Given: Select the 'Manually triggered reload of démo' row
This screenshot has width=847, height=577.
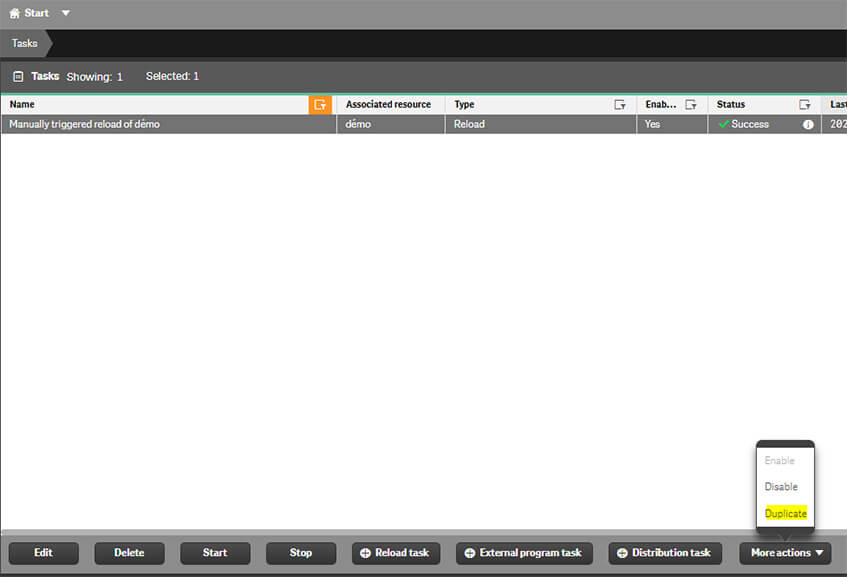Looking at the screenshot, I should [x=424, y=124].
